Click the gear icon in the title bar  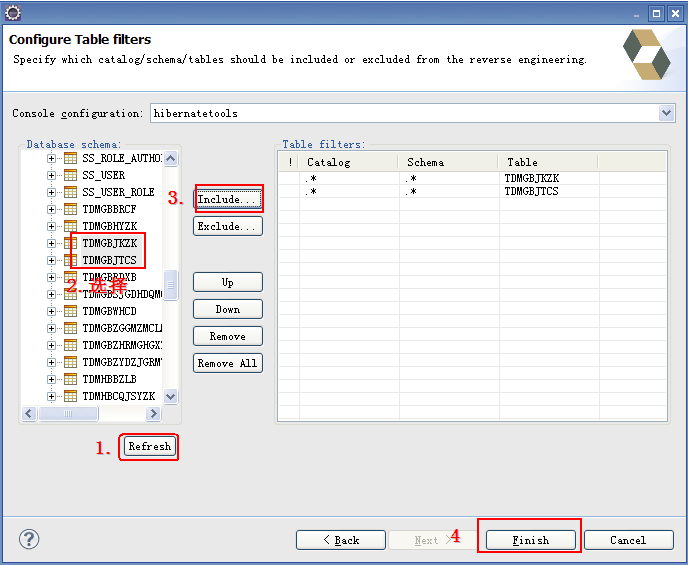pos(13,13)
